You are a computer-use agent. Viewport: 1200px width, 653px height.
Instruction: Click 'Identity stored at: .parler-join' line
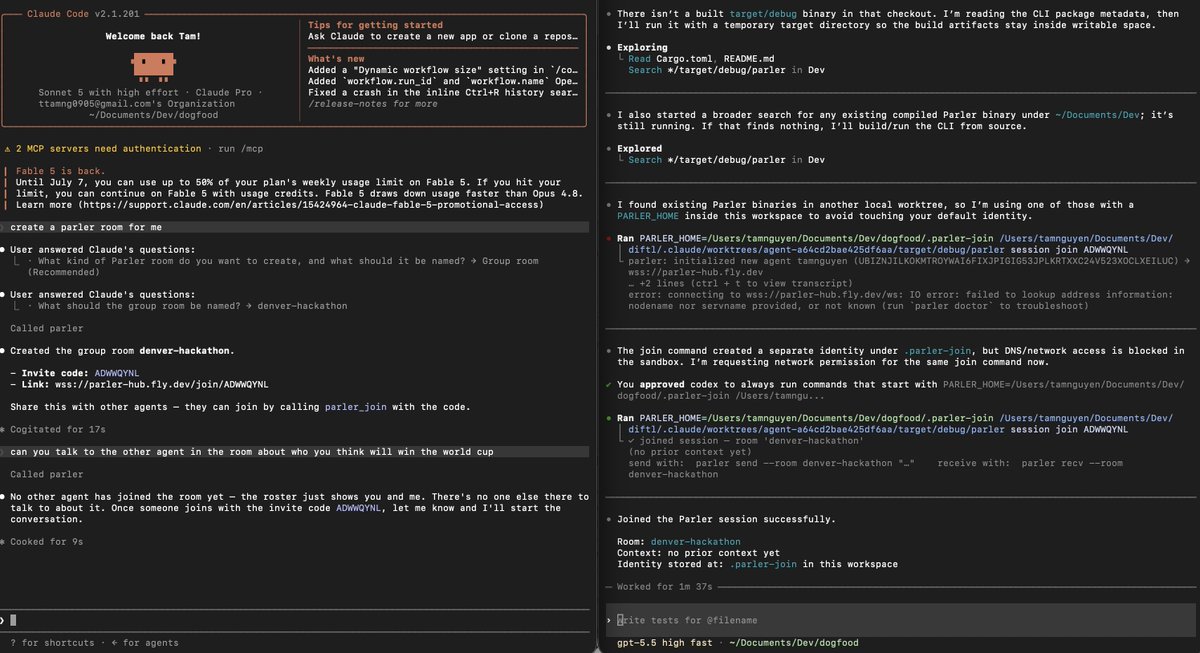coord(757,564)
